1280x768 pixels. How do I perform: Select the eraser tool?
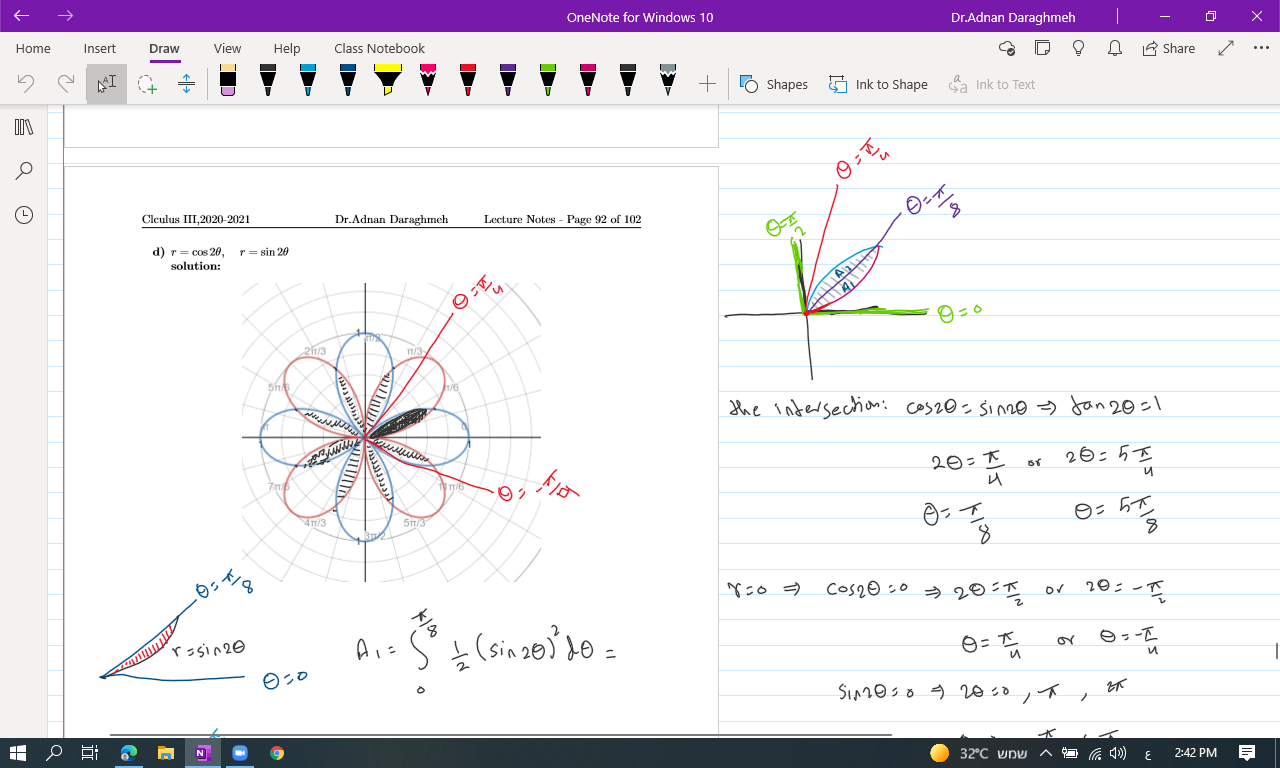[x=227, y=81]
